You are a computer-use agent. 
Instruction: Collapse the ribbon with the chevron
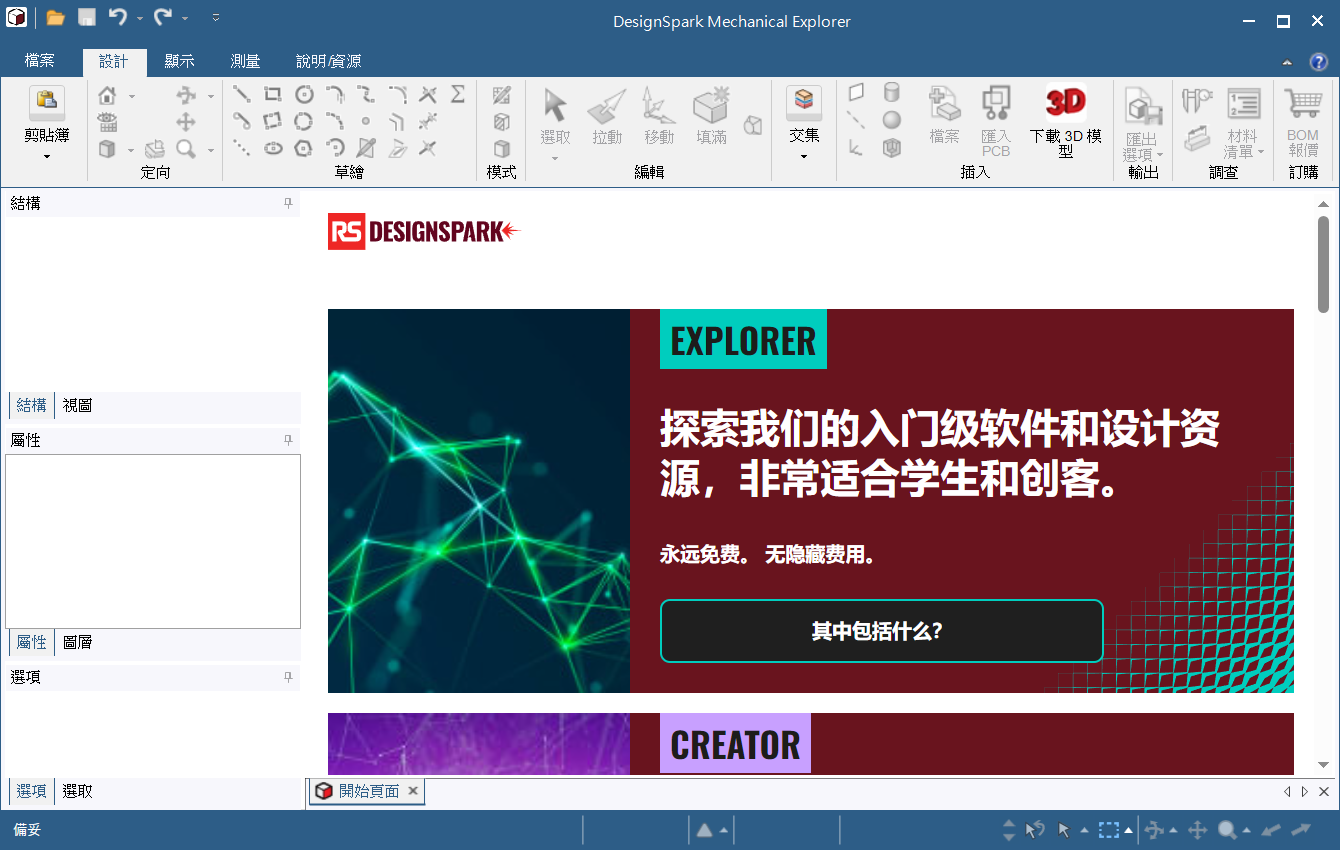point(1287,62)
